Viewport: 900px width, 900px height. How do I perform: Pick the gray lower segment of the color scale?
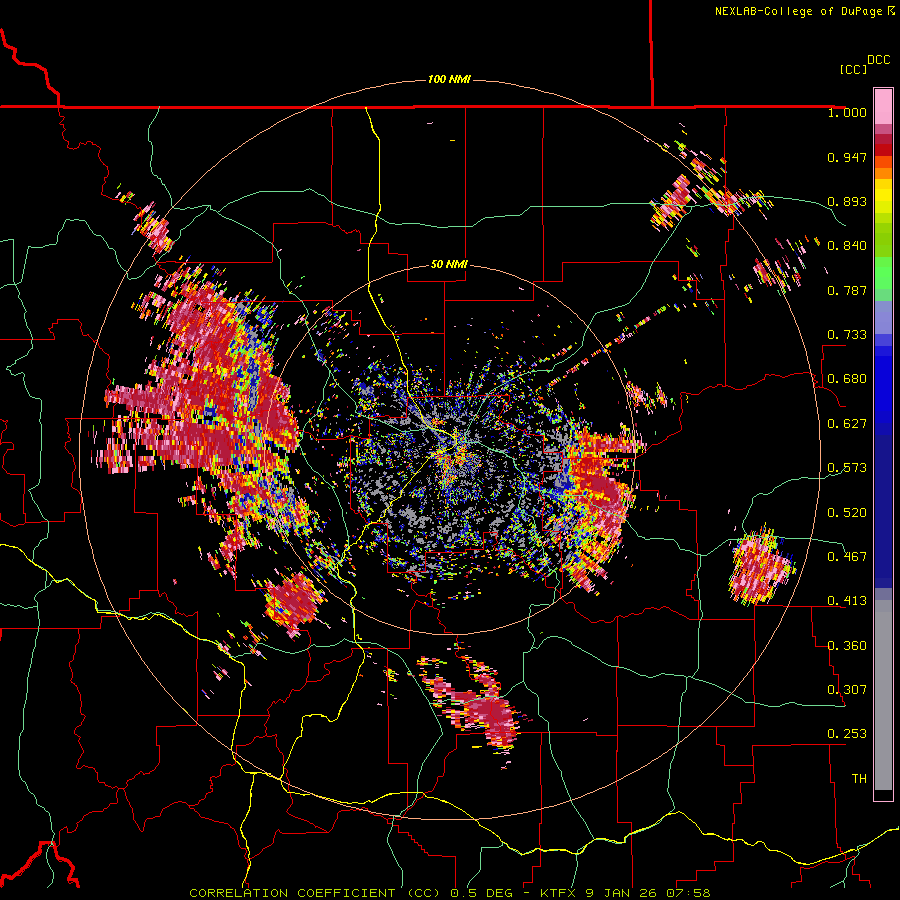pos(883,695)
